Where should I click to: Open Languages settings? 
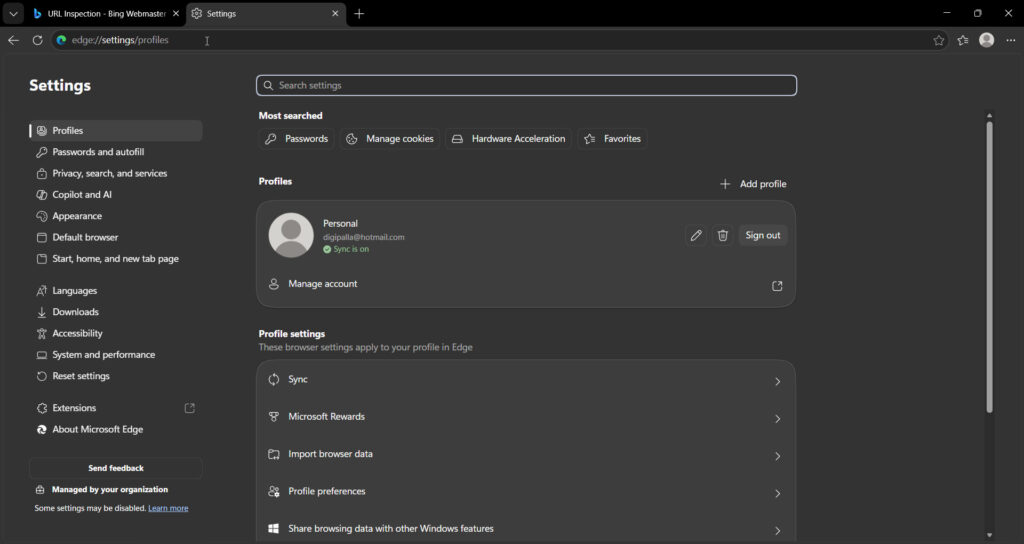[116, 291]
